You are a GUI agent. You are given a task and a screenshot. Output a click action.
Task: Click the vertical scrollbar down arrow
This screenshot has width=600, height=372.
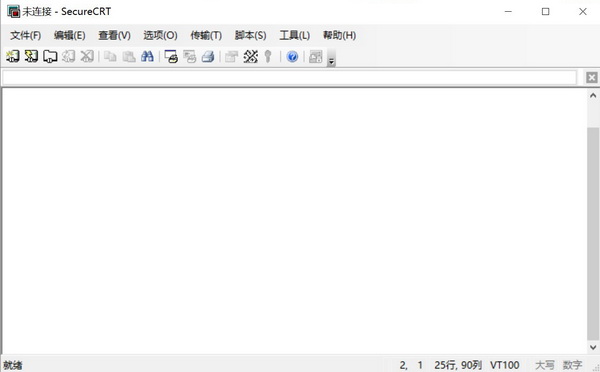point(593,348)
